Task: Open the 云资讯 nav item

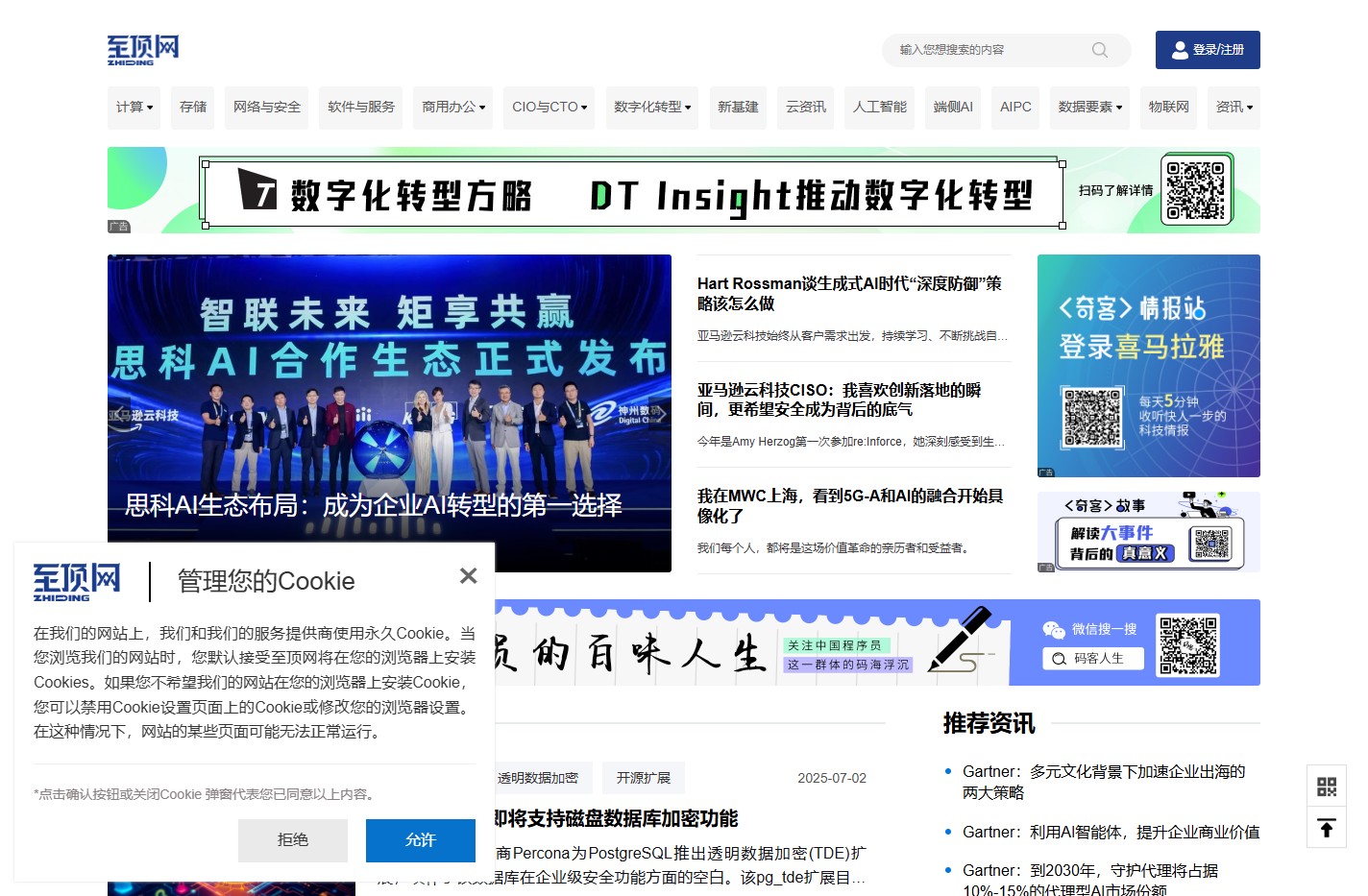Action: tap(806, 108)
